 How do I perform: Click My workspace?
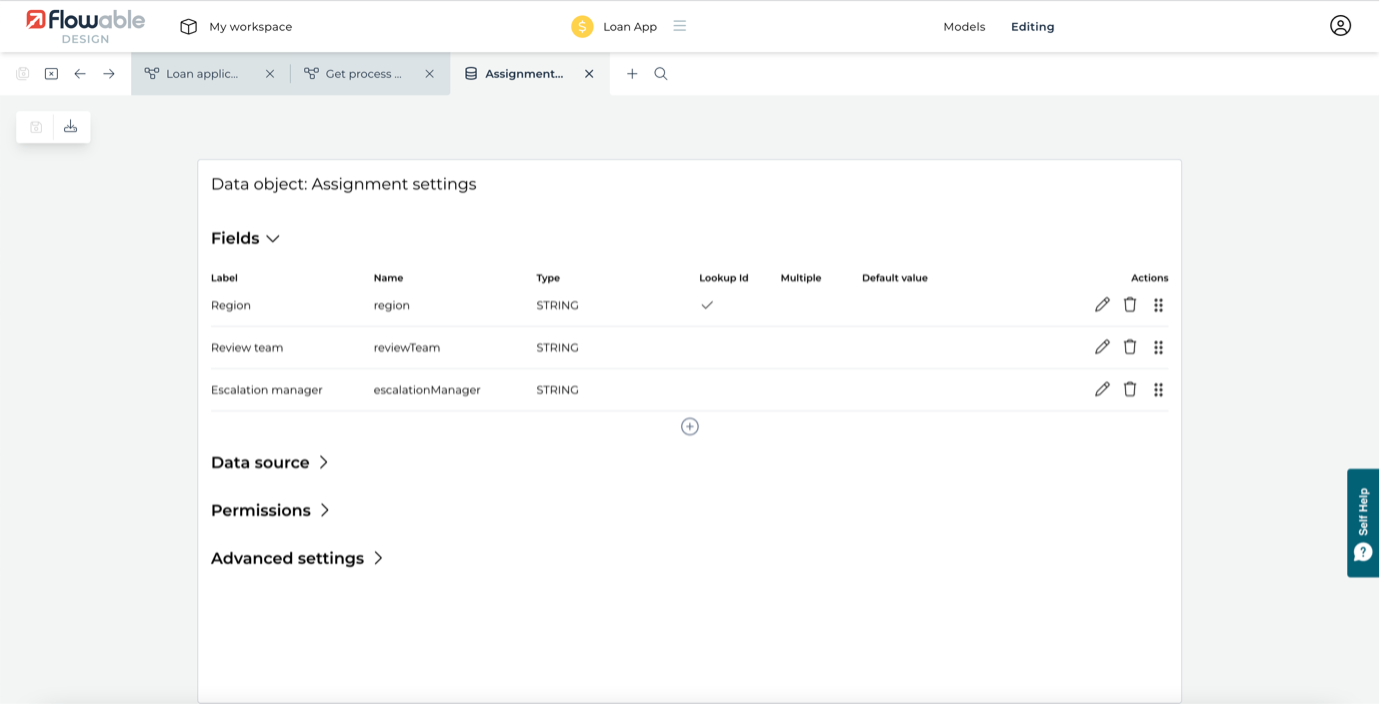pos(248,27)
